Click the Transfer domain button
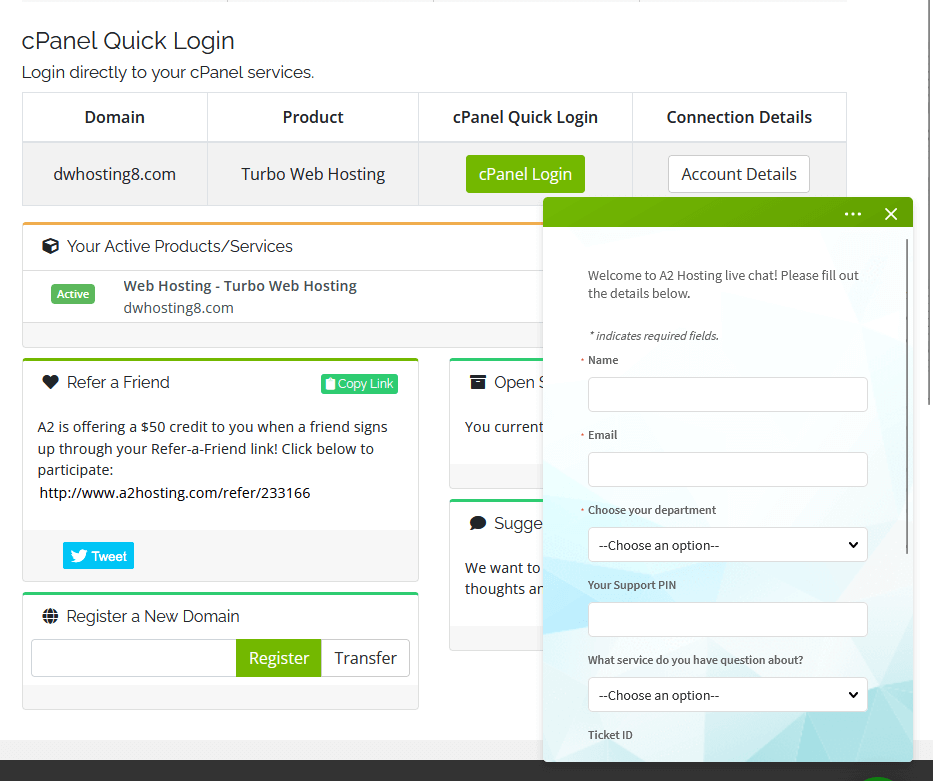Image resolution: width=933 pixels, height=781 pixels. click(365, 658)
